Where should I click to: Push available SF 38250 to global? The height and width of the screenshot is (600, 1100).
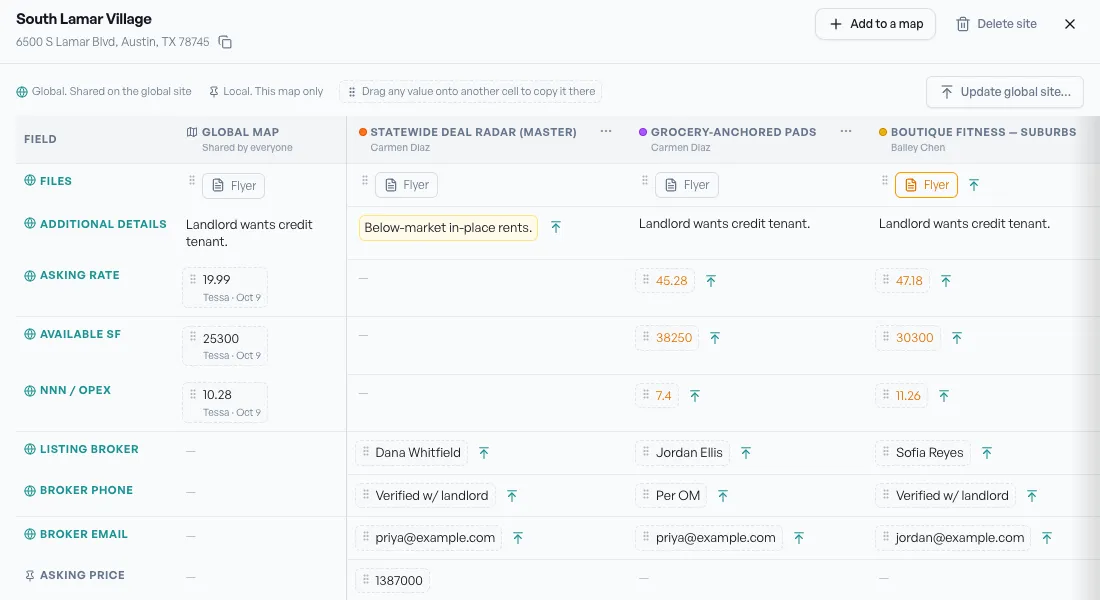[715, 338]
